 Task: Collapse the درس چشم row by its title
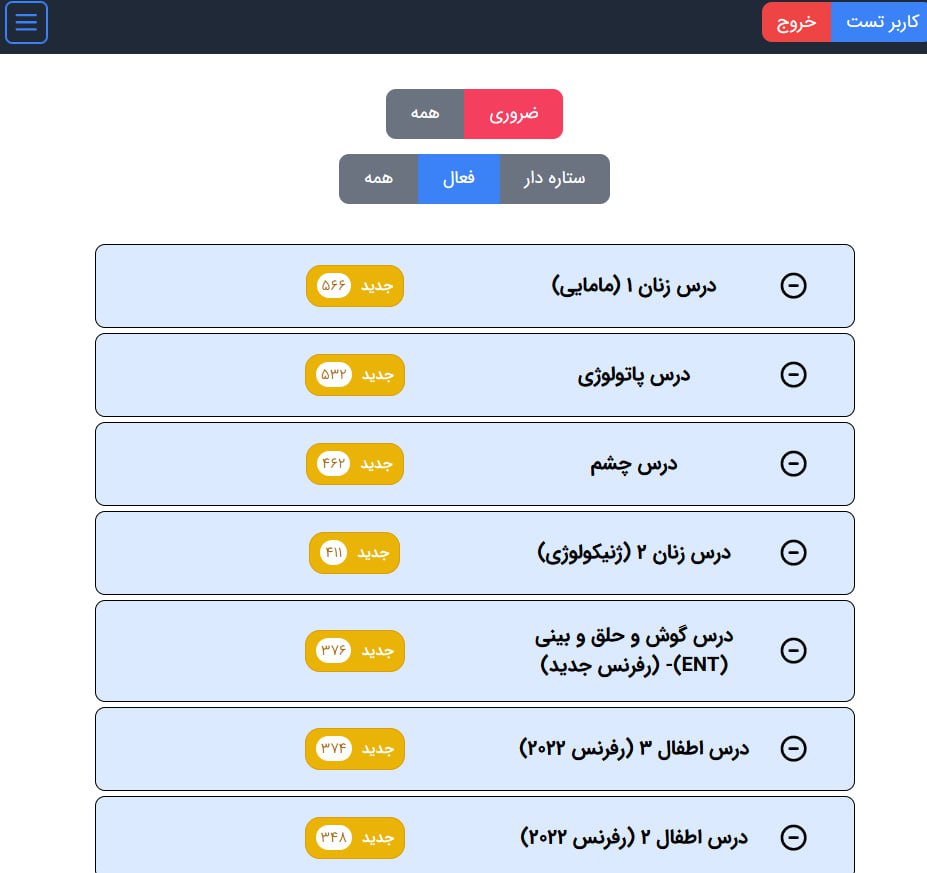tap(633, 464)
